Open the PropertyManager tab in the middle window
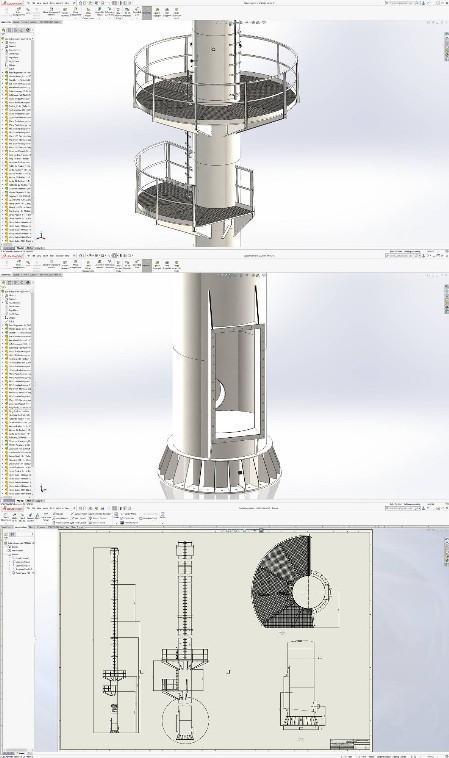 (x=11, y=283)
